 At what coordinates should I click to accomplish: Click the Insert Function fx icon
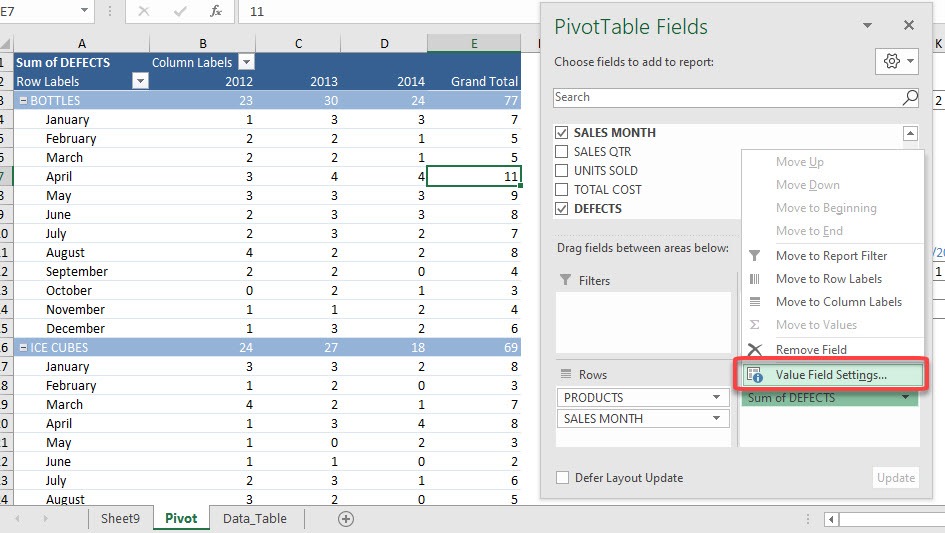coord(216,11)
